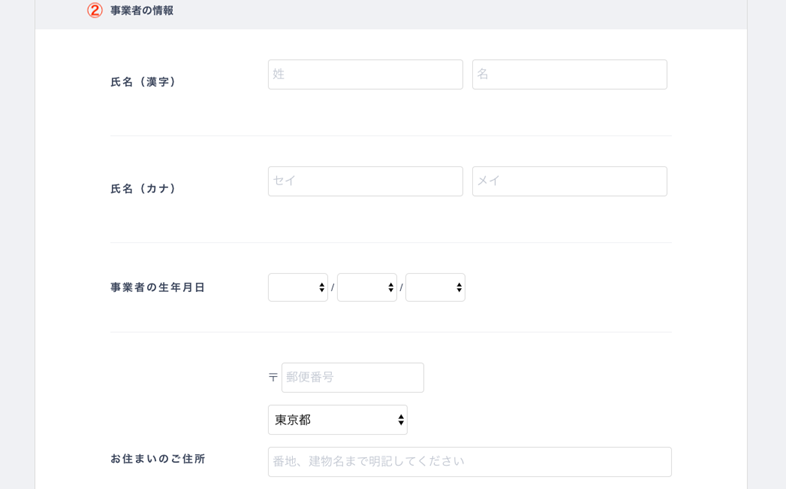This screenshot has height=489, width=786.
Task: Click the 氏名（カナ） label
Action: 144,189
